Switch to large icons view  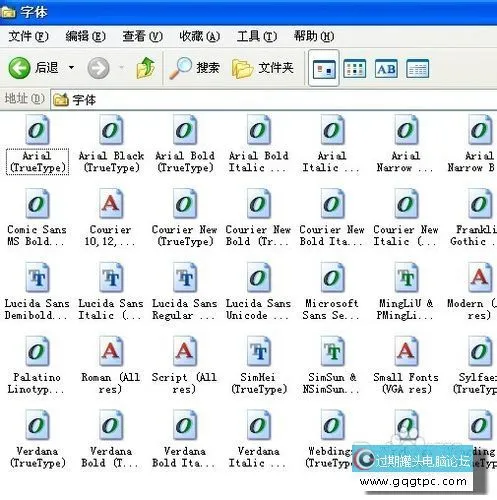[x=324, y=69]
